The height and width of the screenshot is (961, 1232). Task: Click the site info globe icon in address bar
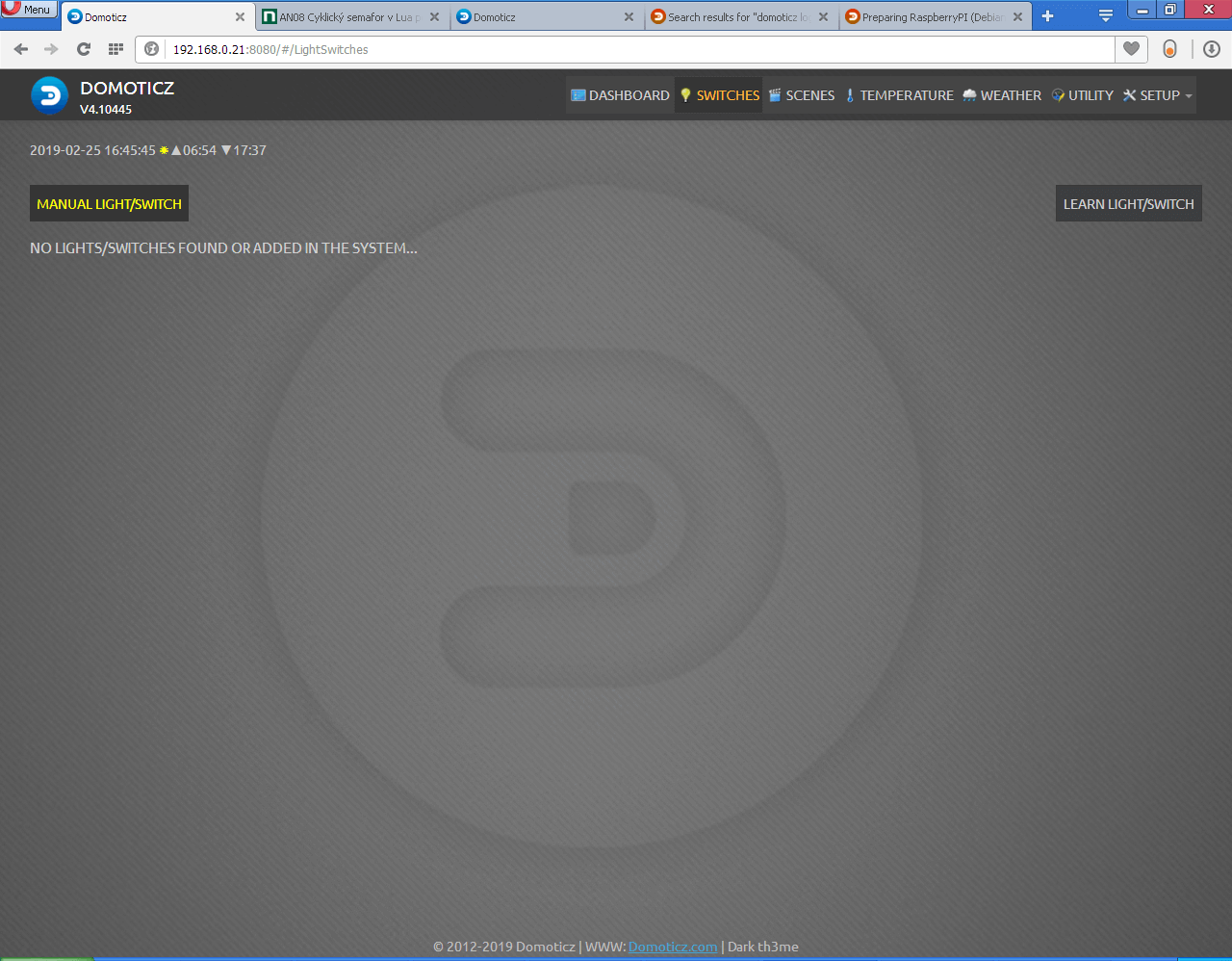(151, 49)
